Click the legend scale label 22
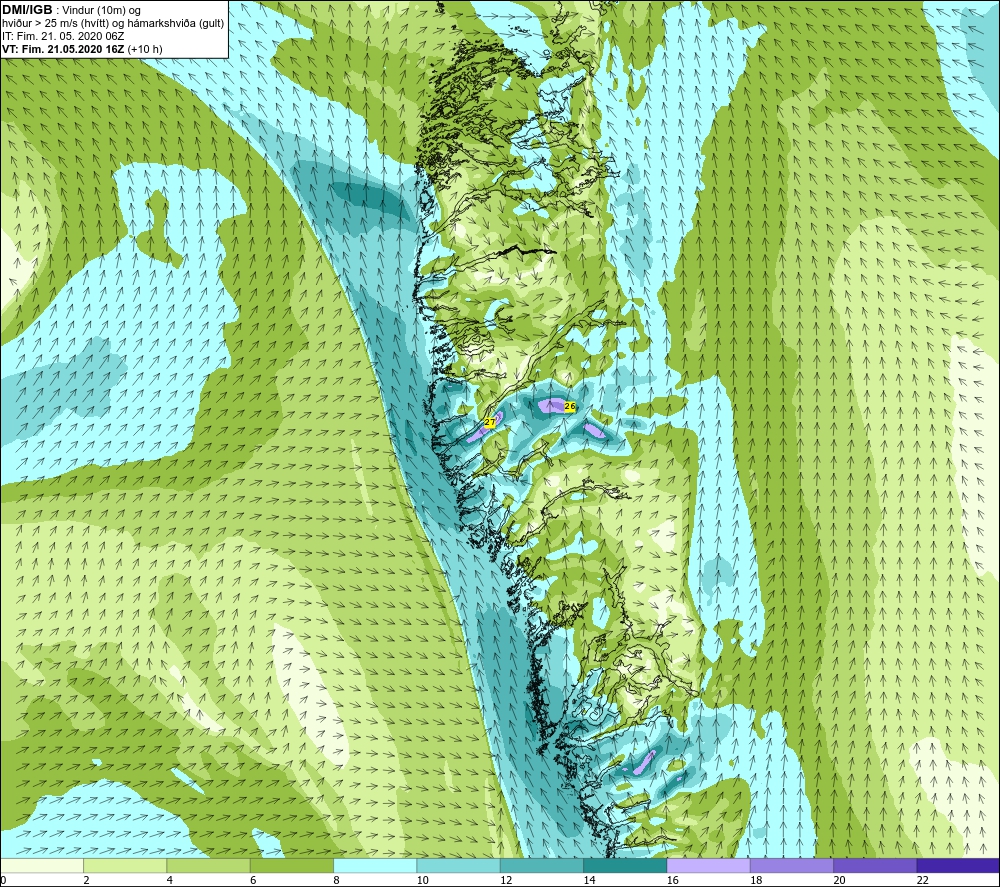 923,880
